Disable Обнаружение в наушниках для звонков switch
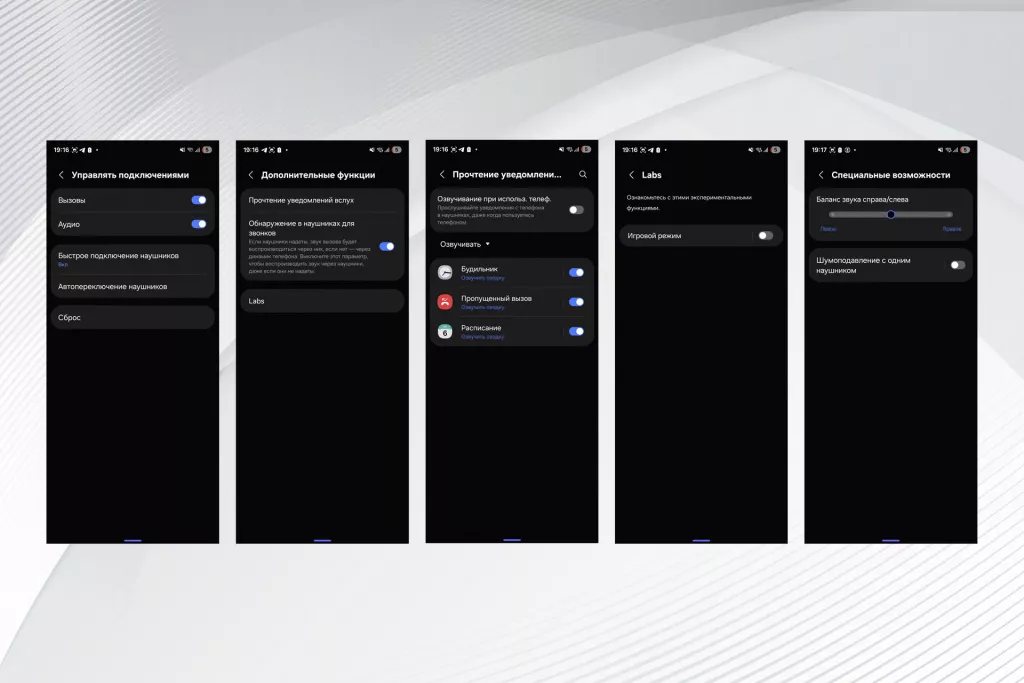This screenshot has width=1024, height=683. click(387, 246)
